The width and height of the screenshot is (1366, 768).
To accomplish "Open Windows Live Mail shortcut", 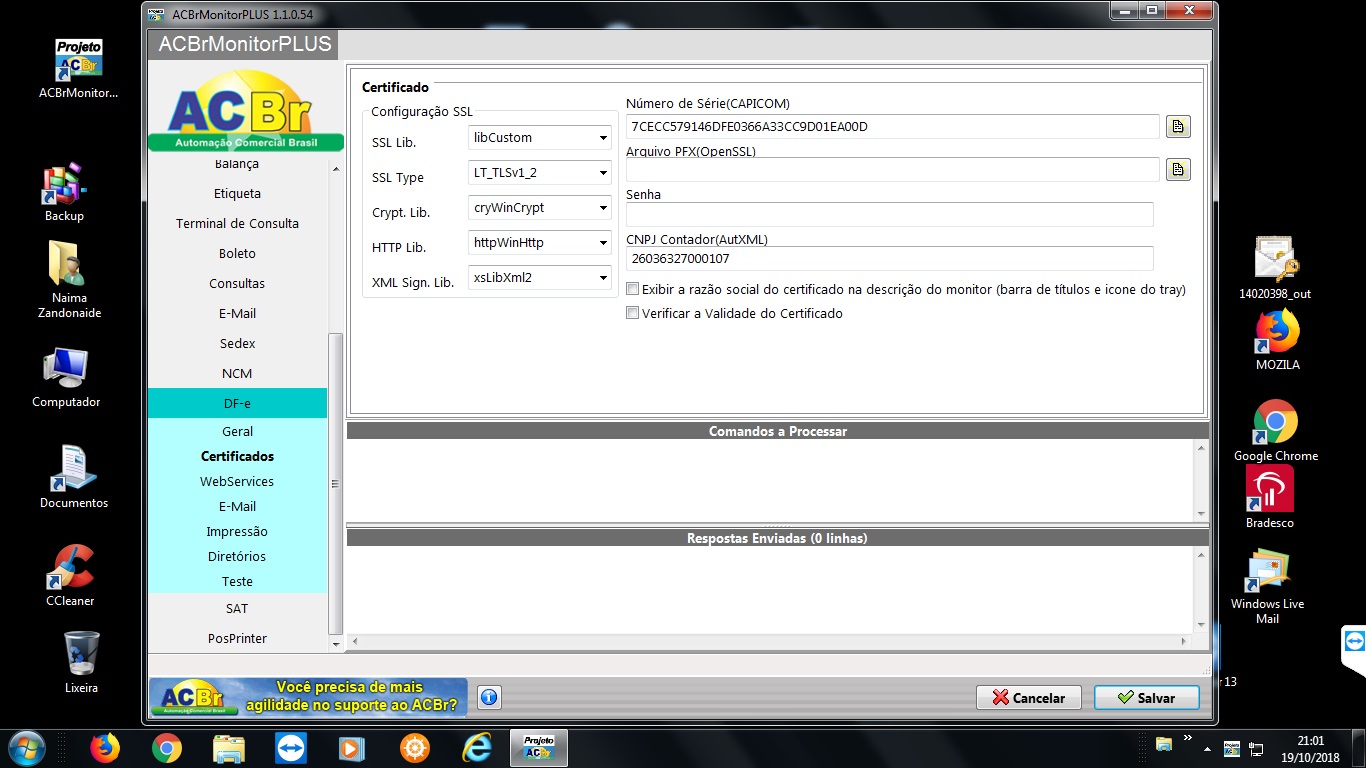I will pos(1267,586).
